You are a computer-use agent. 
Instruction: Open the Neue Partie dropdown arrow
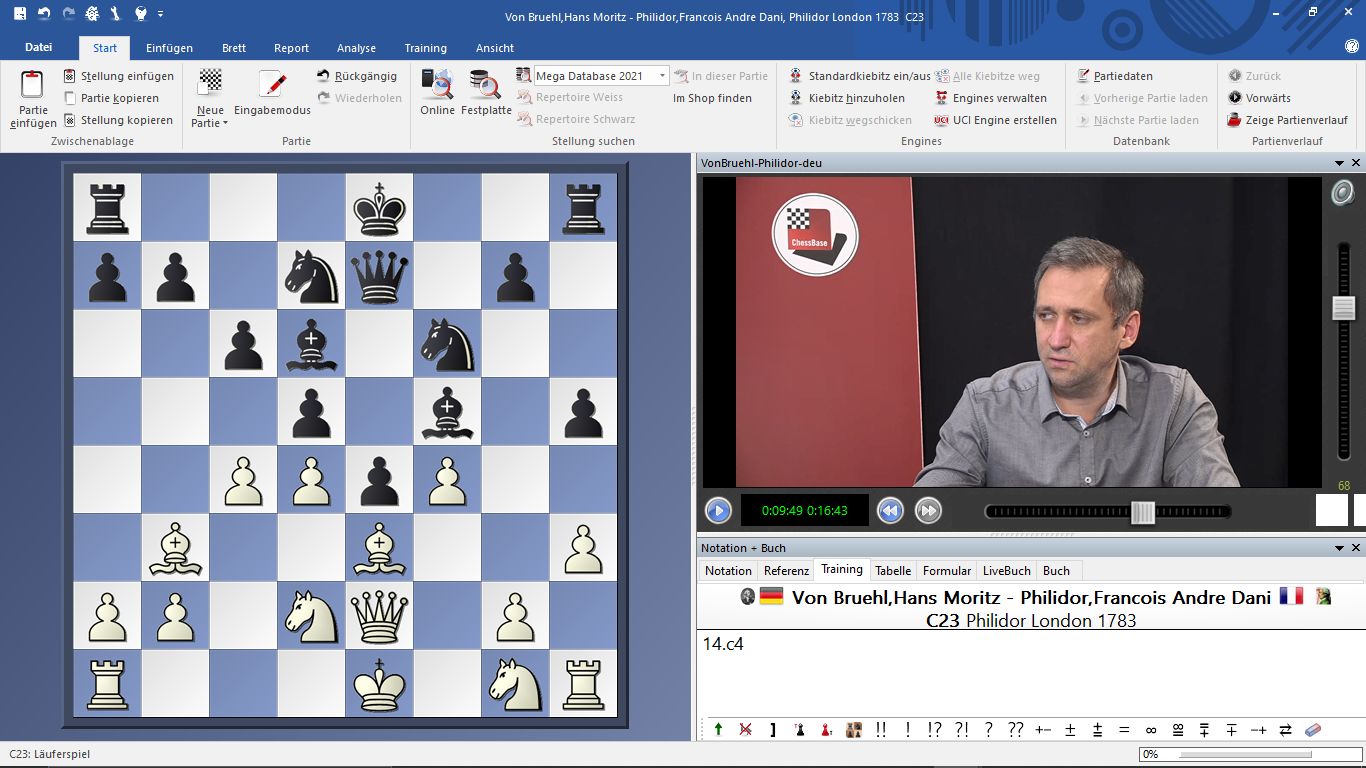[225, 124]
